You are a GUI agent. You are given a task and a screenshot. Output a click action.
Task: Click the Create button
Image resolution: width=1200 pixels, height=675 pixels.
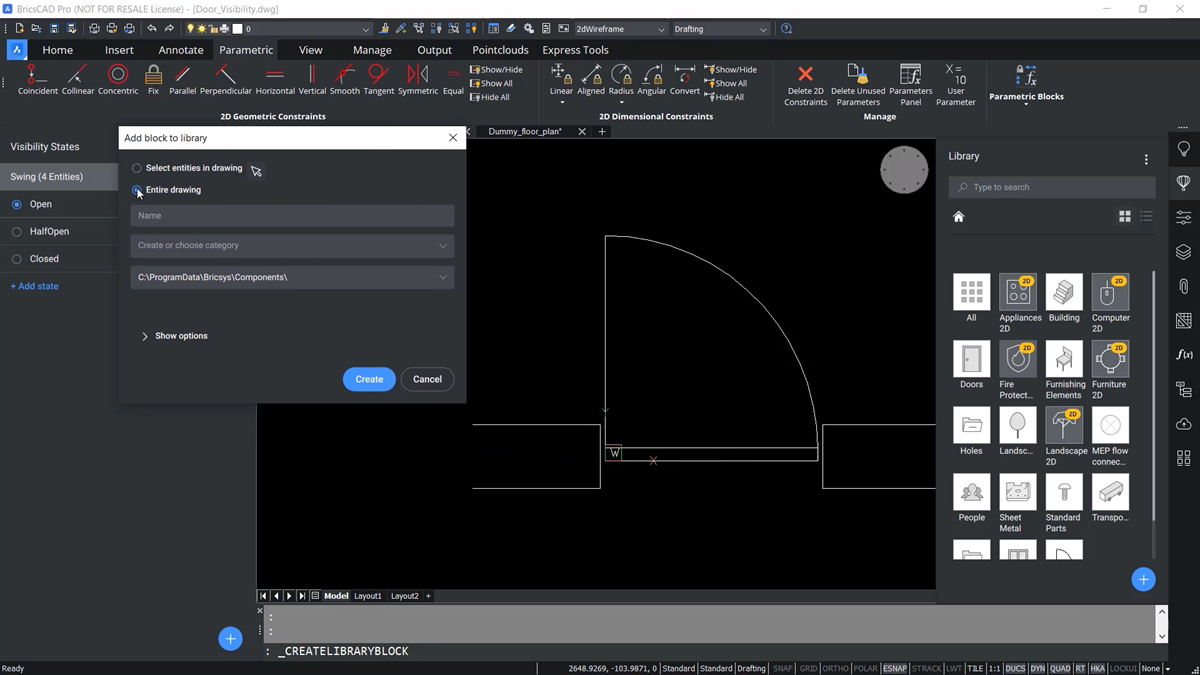(368, 379)
